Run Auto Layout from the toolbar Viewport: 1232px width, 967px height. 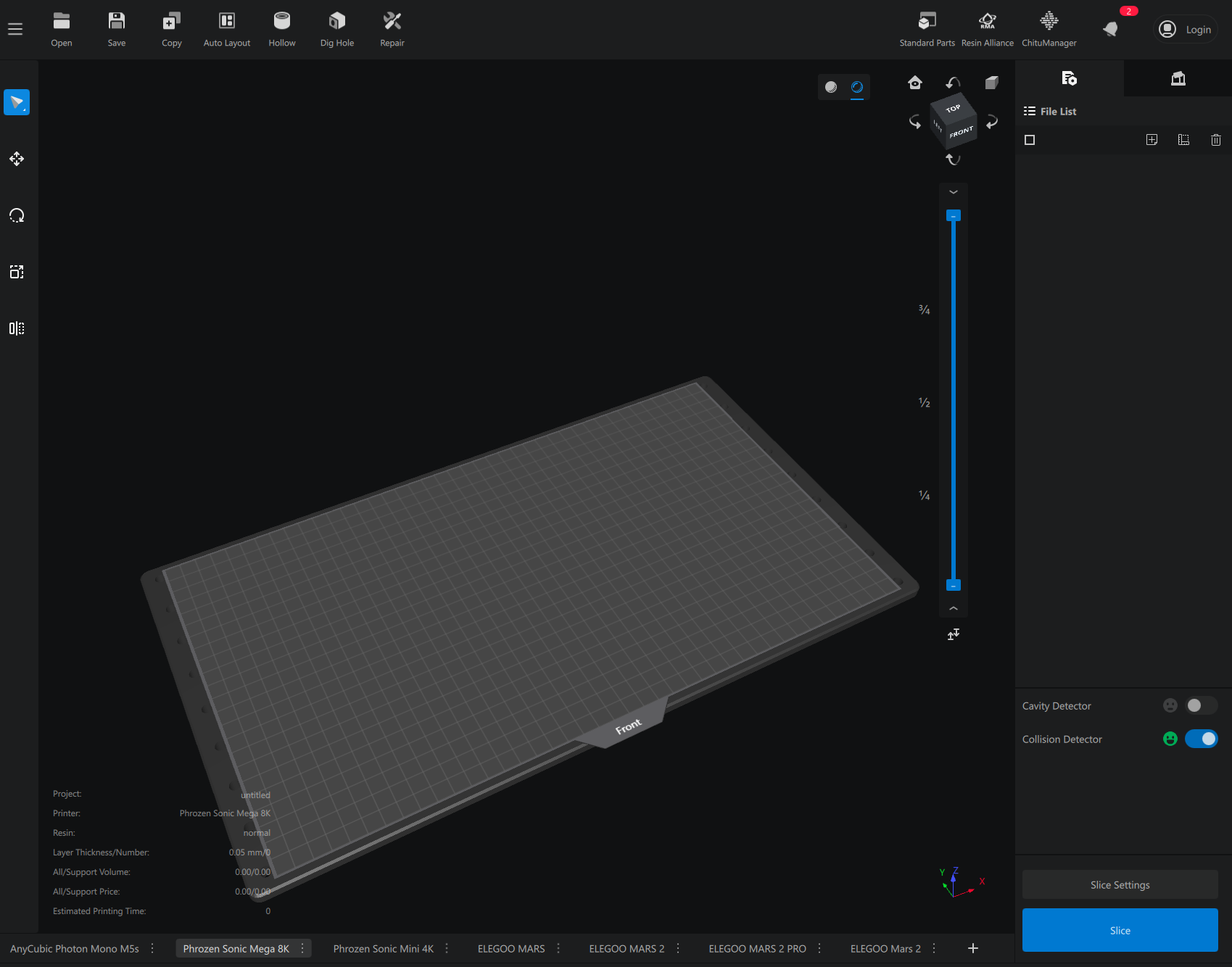226,22
